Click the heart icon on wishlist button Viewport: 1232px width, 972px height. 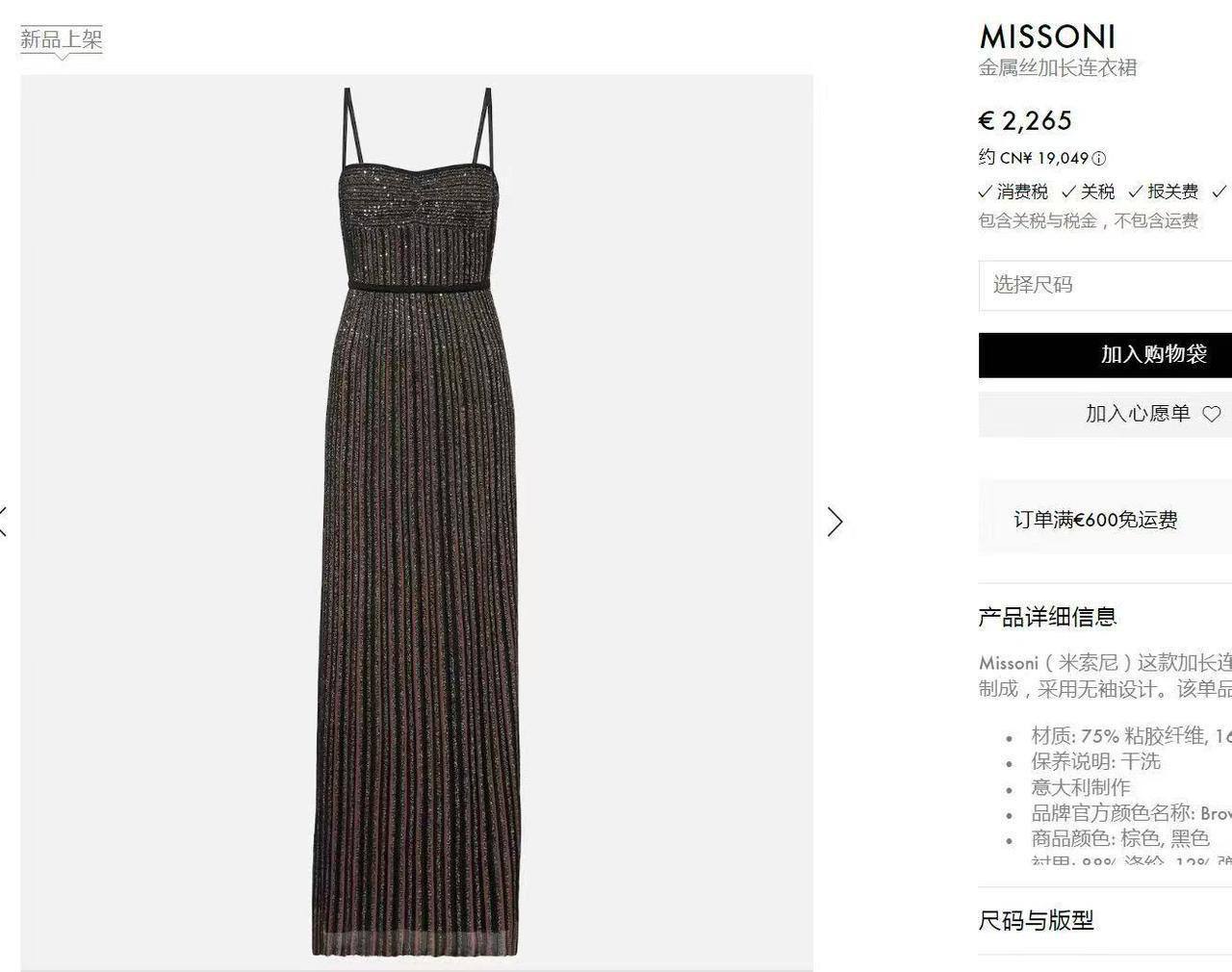click(1212, 414)
